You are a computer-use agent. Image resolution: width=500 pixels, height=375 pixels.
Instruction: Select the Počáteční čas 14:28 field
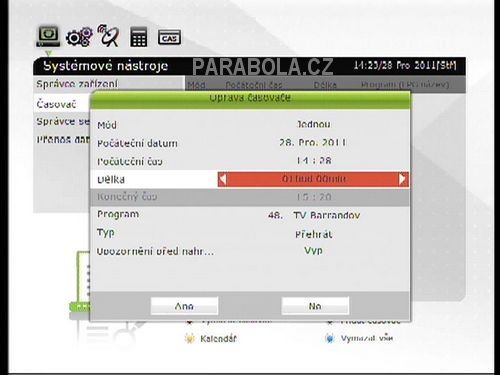coord(250,161)
